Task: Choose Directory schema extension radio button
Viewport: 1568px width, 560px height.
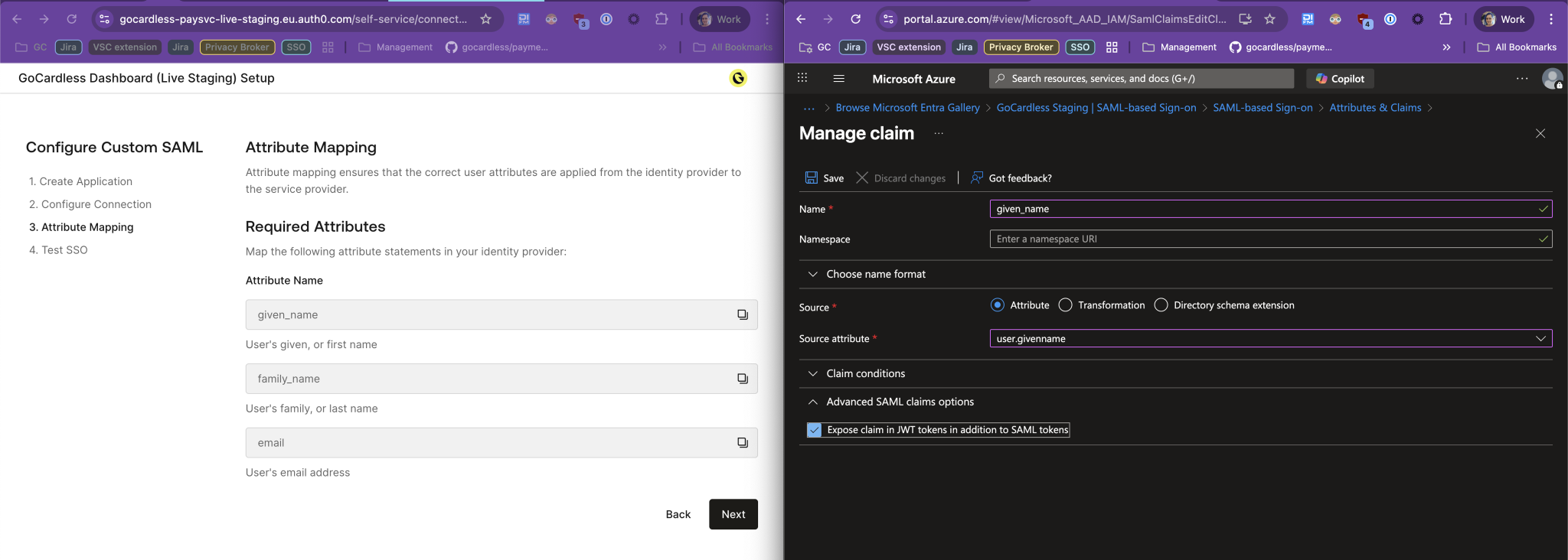Action: (x=1161, y=305)
